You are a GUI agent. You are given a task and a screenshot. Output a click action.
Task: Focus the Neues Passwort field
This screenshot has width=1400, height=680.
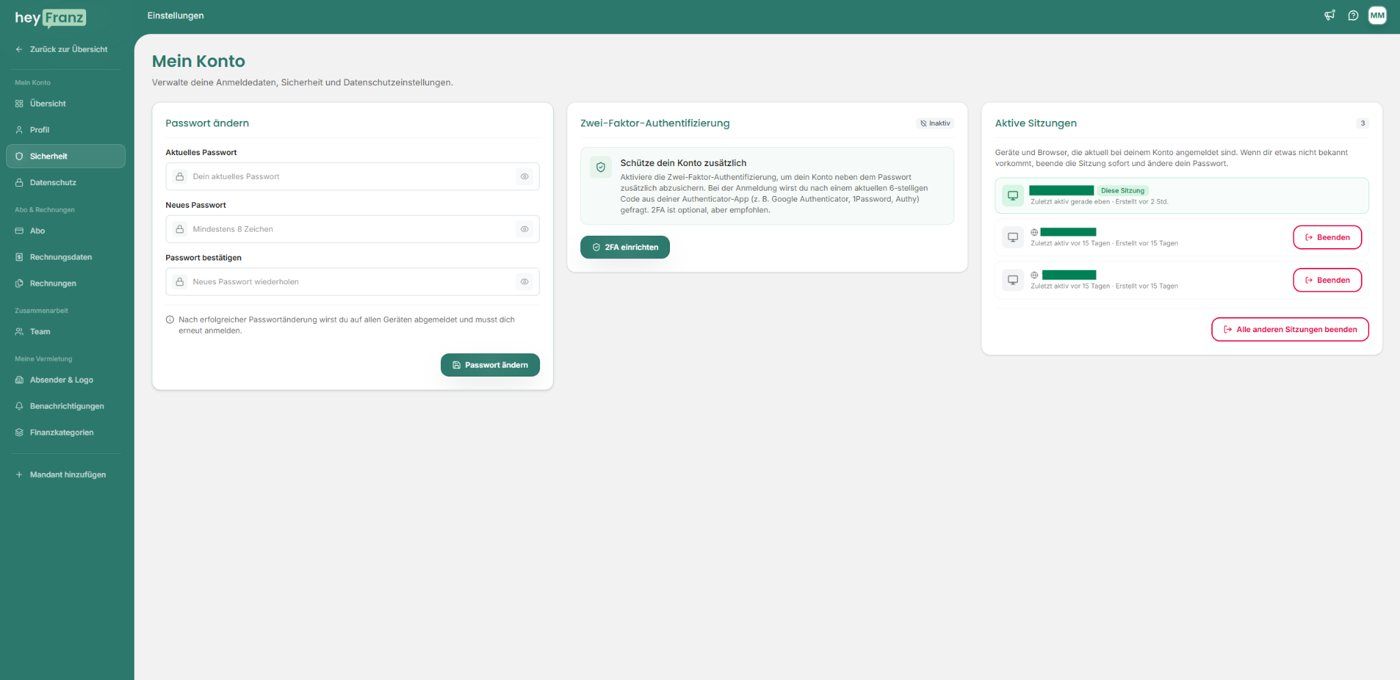click(x=352, y=229)
